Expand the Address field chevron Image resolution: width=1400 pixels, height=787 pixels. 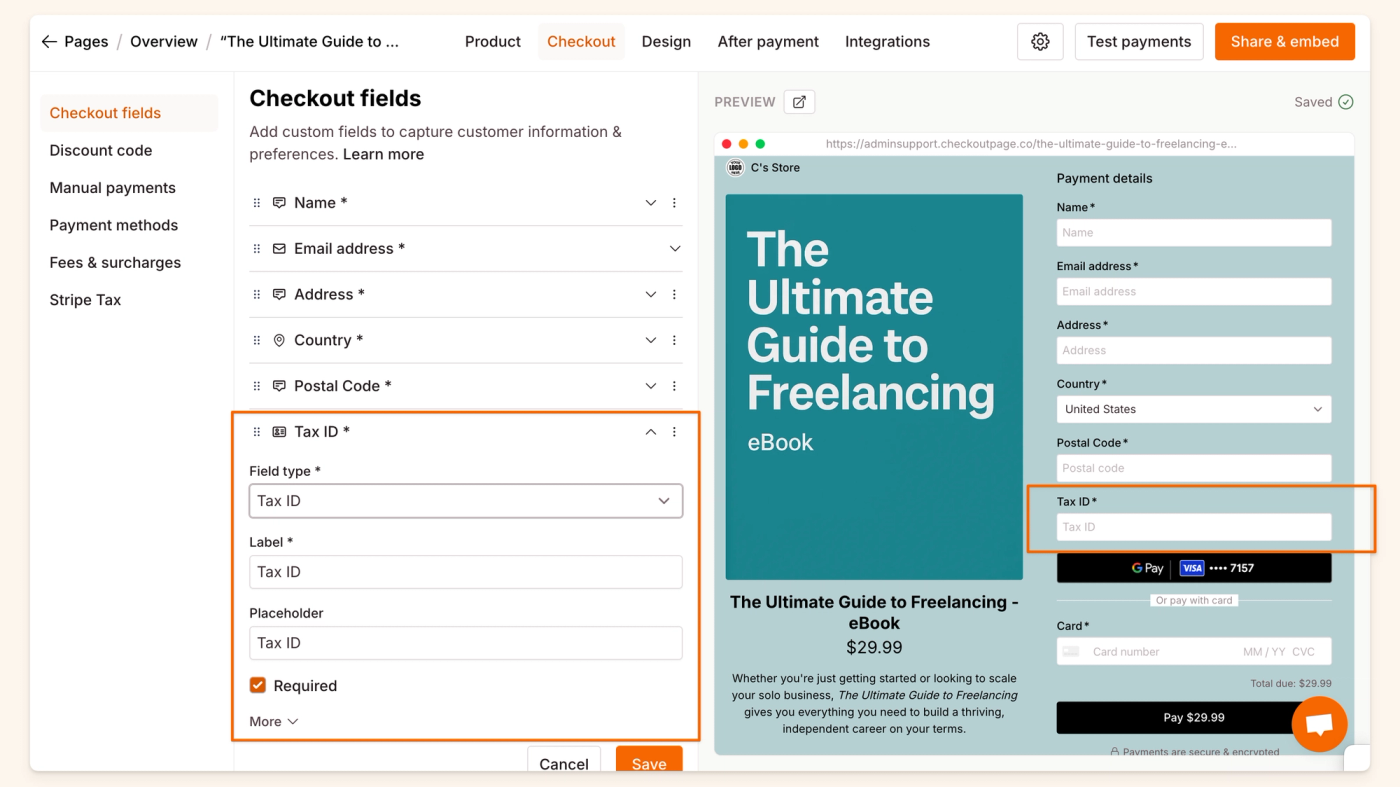pyautogui.click(x=651, y=295)
